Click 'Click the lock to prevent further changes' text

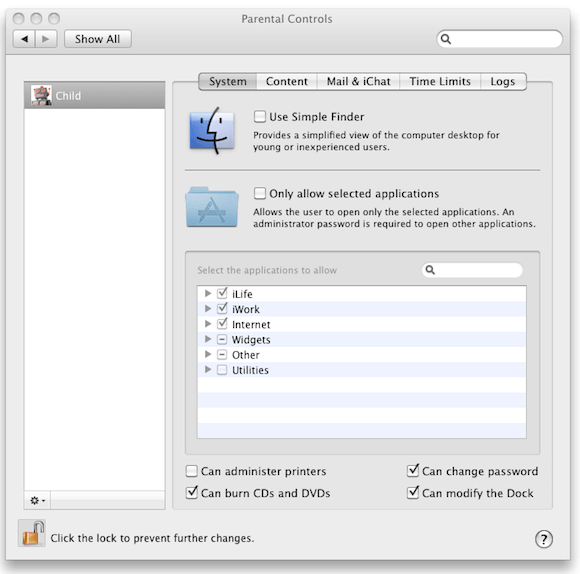pyautogui.click(x=152, y=538)
